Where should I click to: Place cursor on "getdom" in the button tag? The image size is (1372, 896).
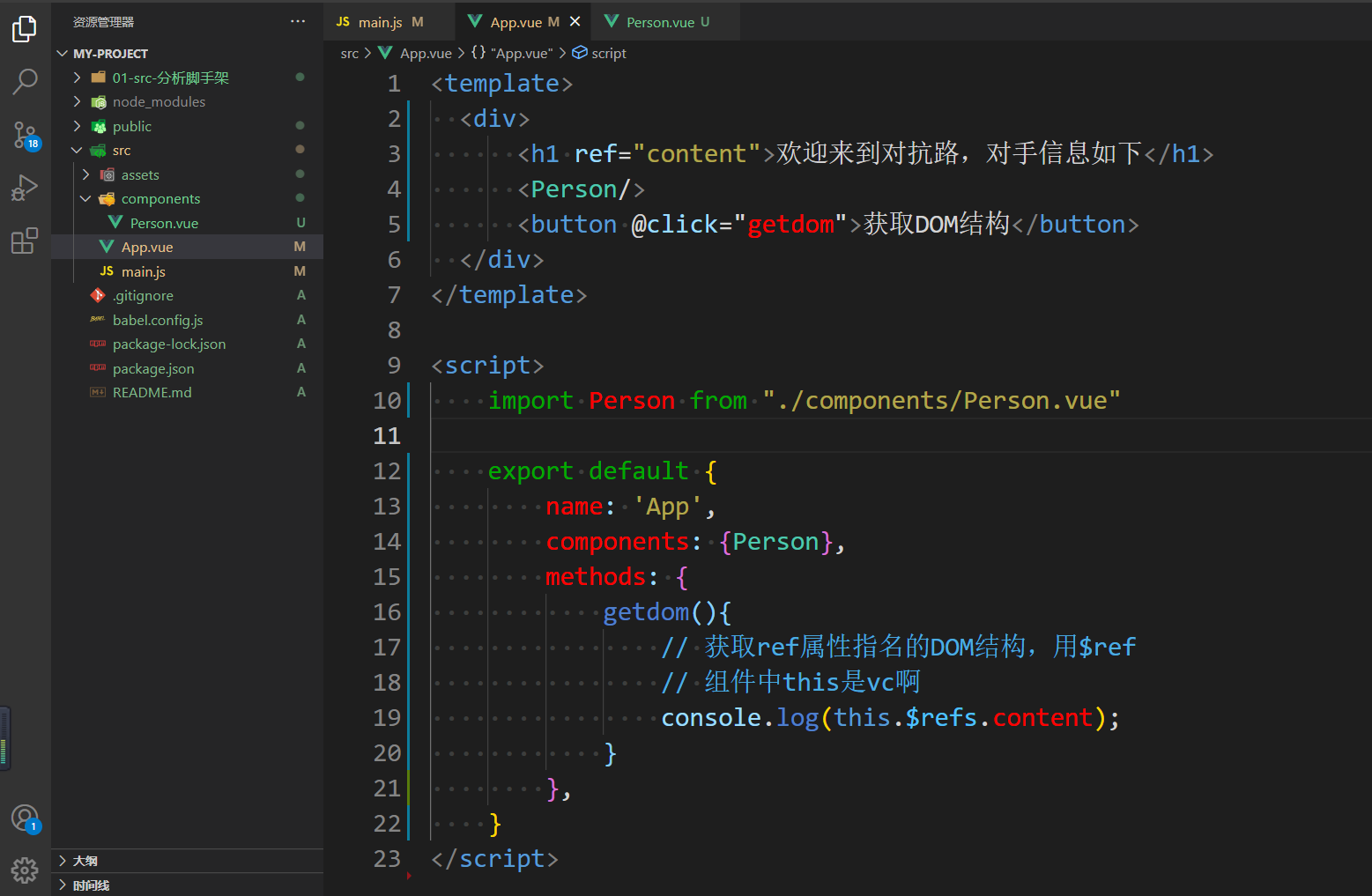790,225
